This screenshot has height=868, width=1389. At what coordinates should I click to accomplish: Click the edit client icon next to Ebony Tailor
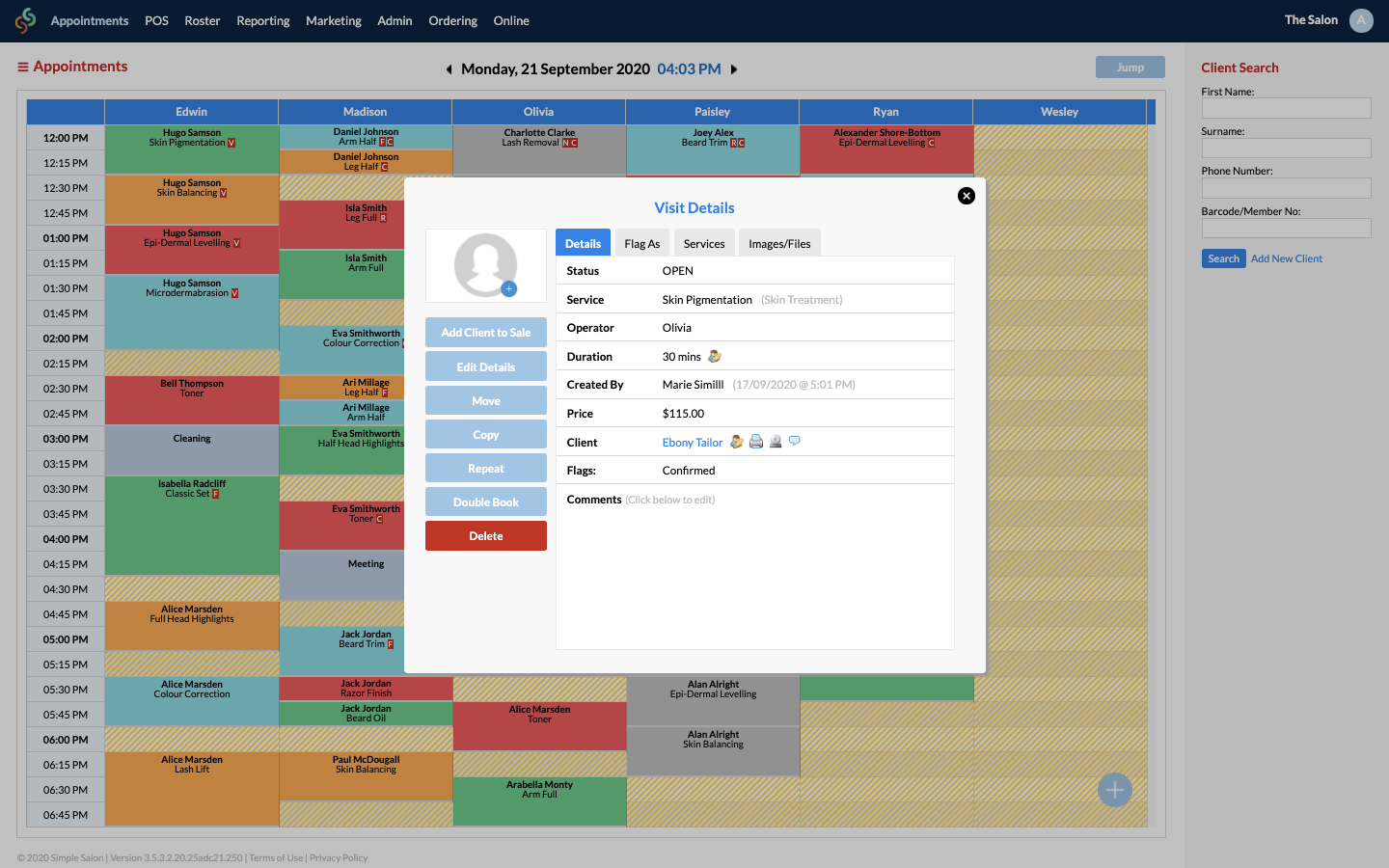point(737,442)
